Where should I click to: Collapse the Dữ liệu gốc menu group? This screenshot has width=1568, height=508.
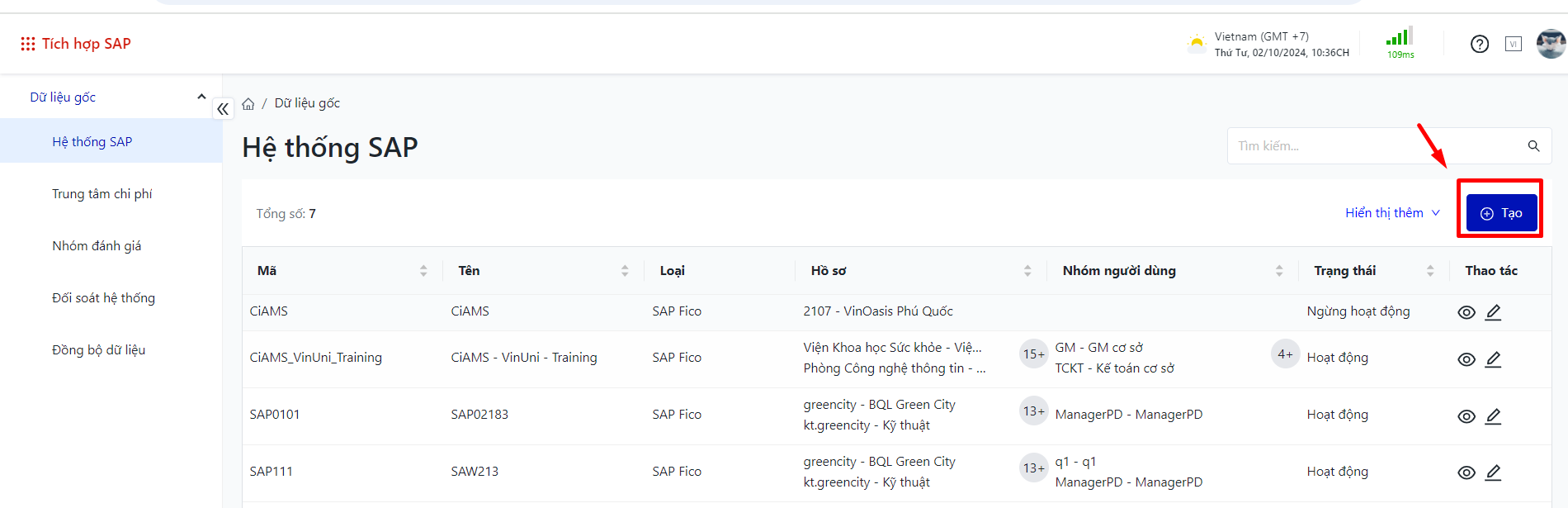(x=201, y=97)
